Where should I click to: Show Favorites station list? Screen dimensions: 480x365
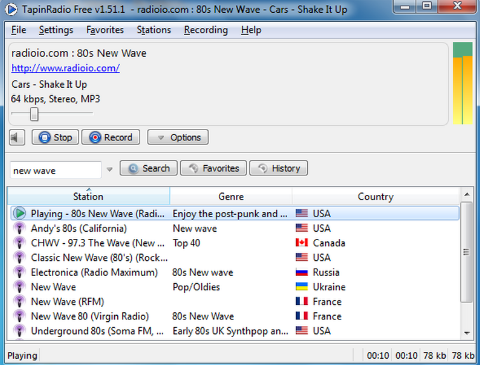[x=213, y=168]
